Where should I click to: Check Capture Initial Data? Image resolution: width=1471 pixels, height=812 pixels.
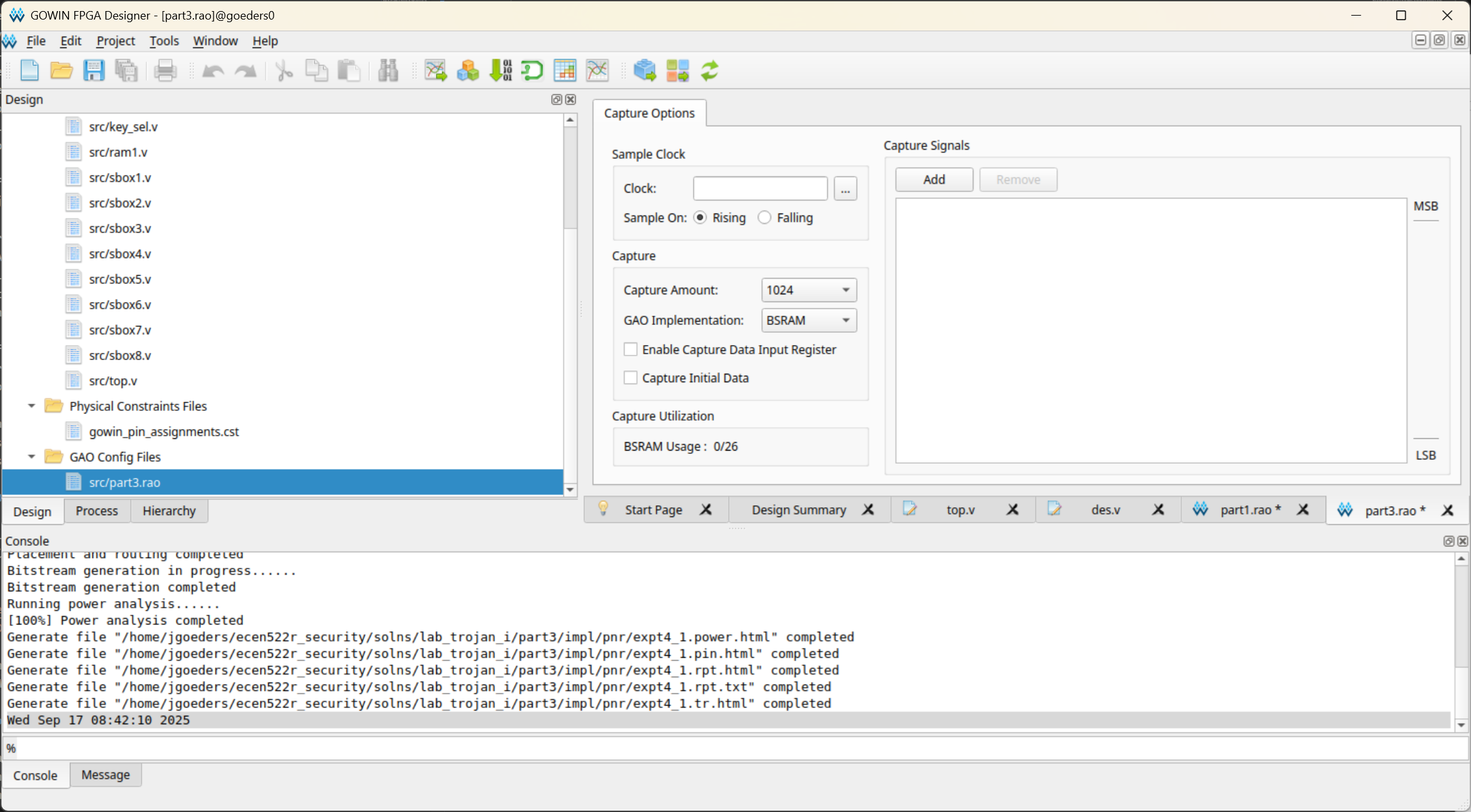(630, 378)
